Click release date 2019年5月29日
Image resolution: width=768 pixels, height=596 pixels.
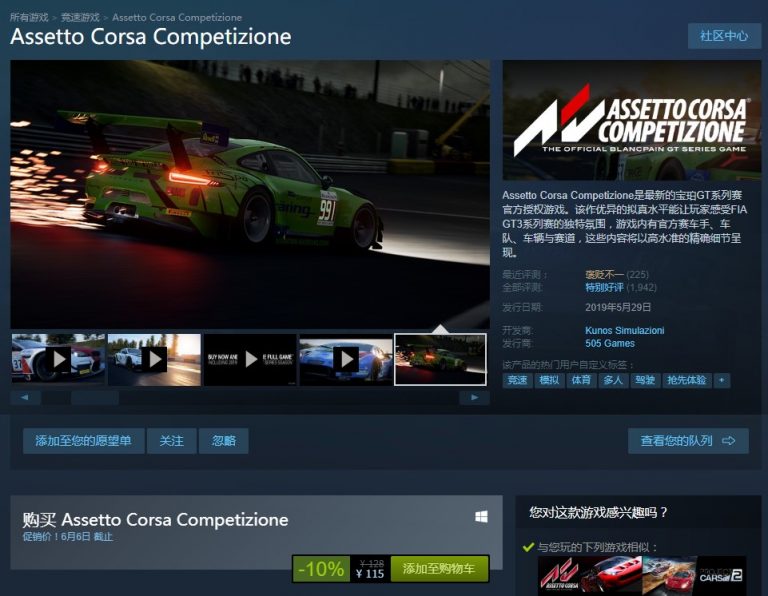[618, 307]
